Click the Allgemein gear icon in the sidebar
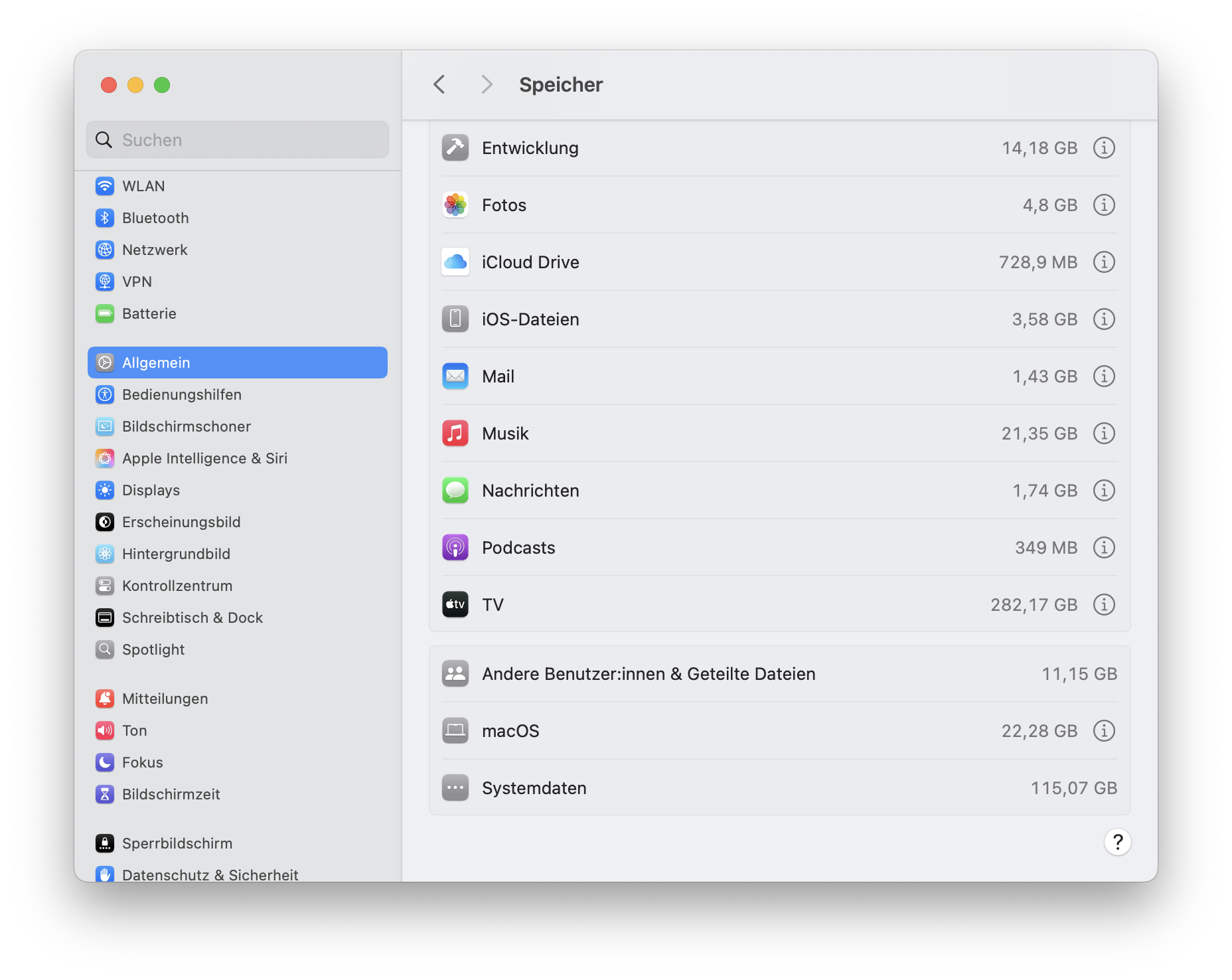Screen dimensions: 1232x980 click(x=105, y=363)
